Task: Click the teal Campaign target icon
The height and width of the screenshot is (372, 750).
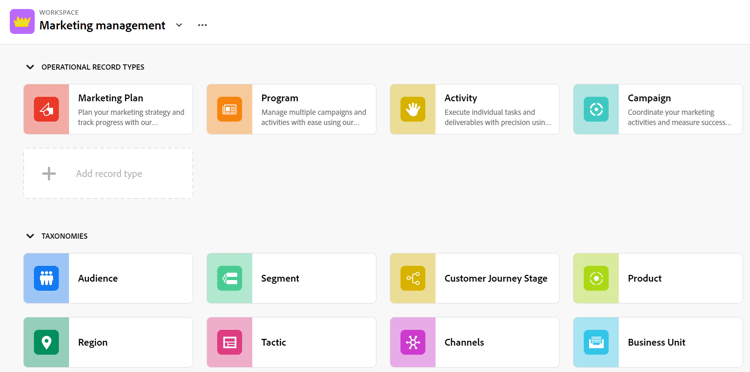Action: click(596, 109)
